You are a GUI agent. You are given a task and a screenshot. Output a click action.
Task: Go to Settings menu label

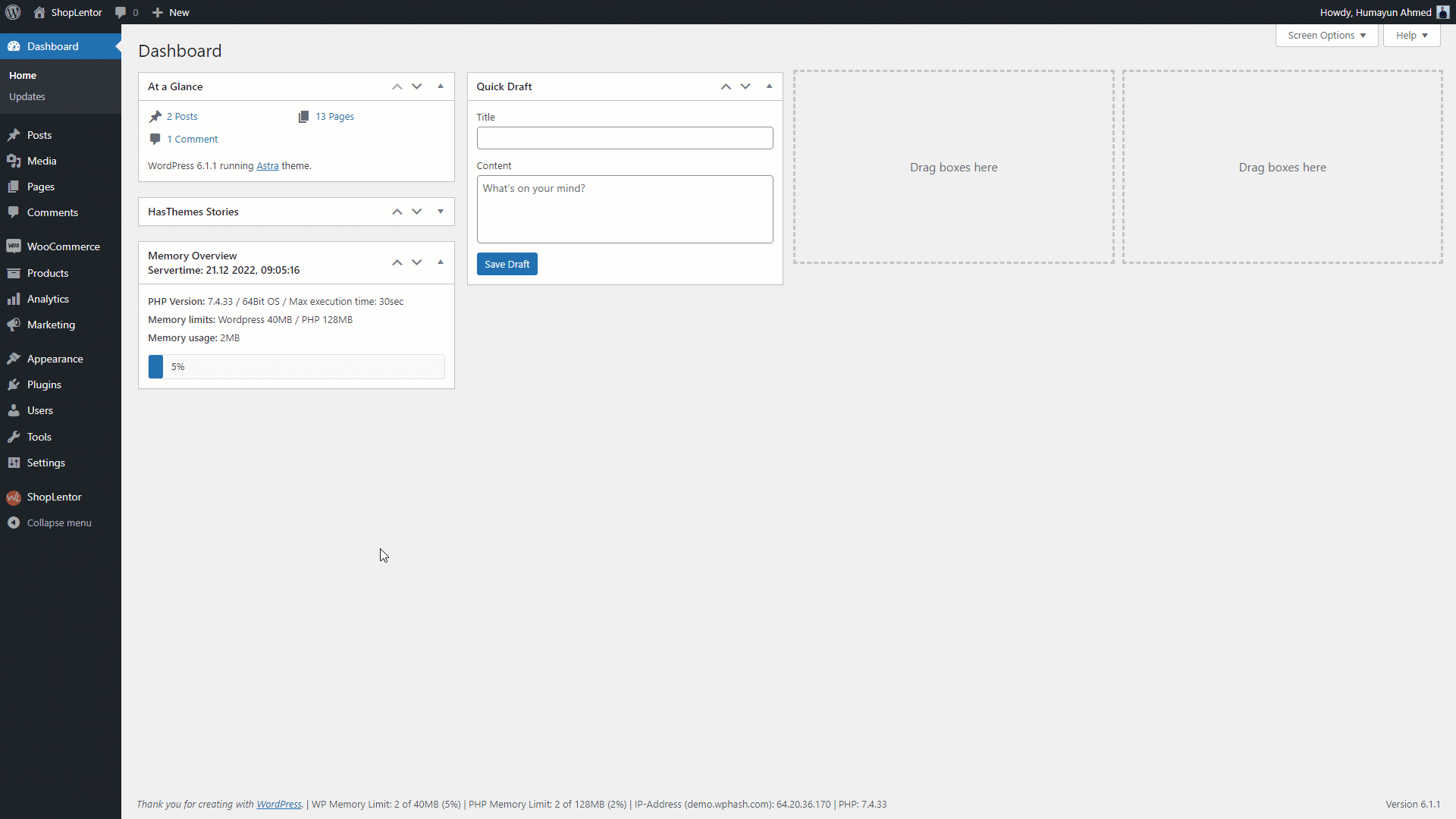point(46,463)
